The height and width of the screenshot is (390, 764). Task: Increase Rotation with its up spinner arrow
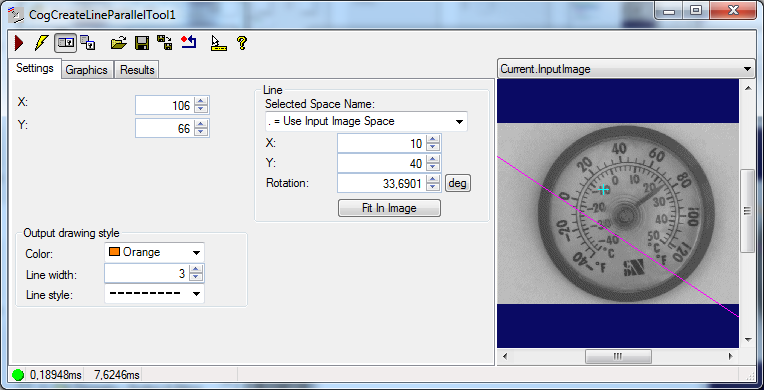tap(433, 179)
